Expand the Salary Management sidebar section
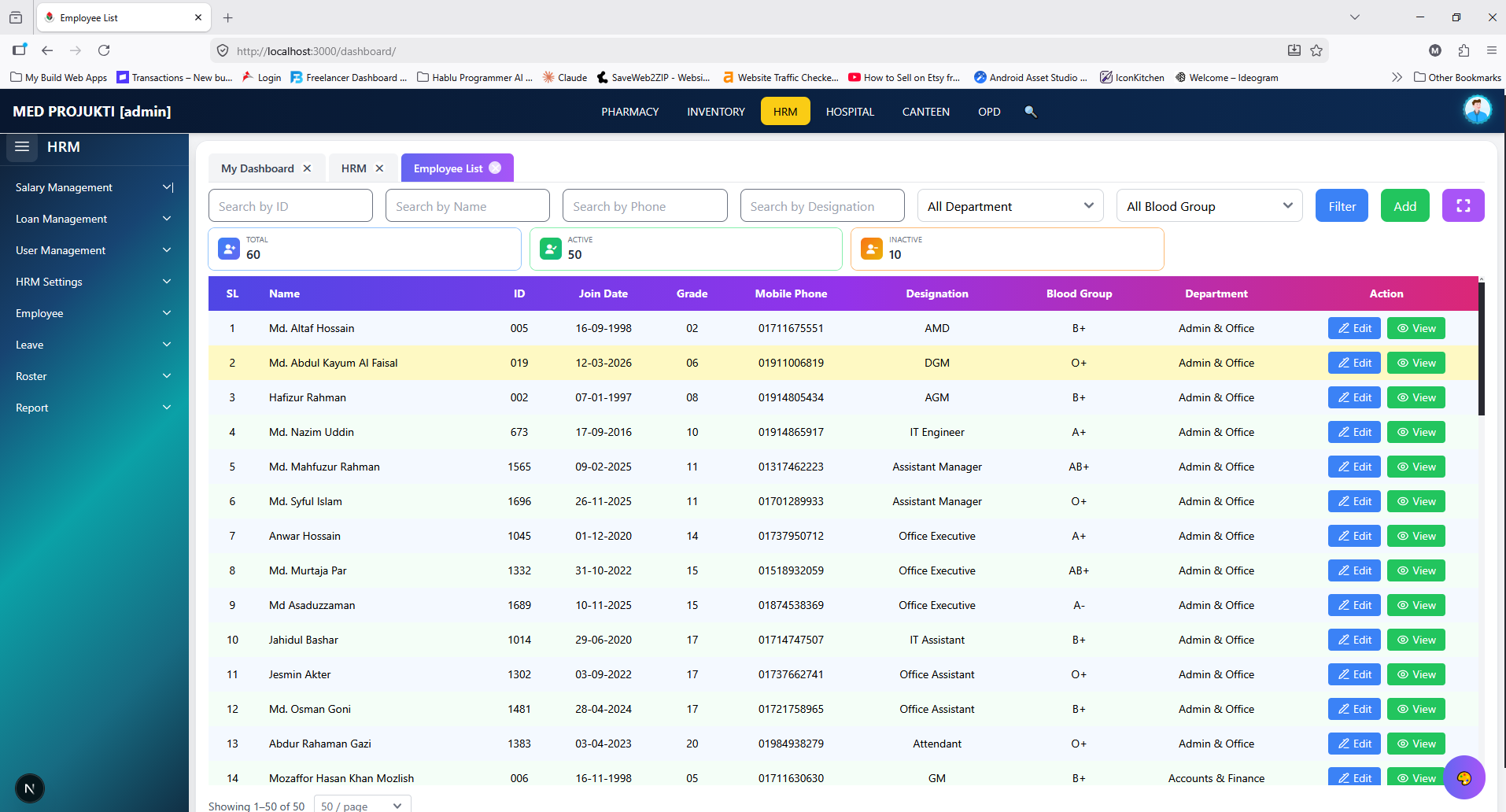The height and width of the screenshot is (812, 1506). tap(94, 187)
